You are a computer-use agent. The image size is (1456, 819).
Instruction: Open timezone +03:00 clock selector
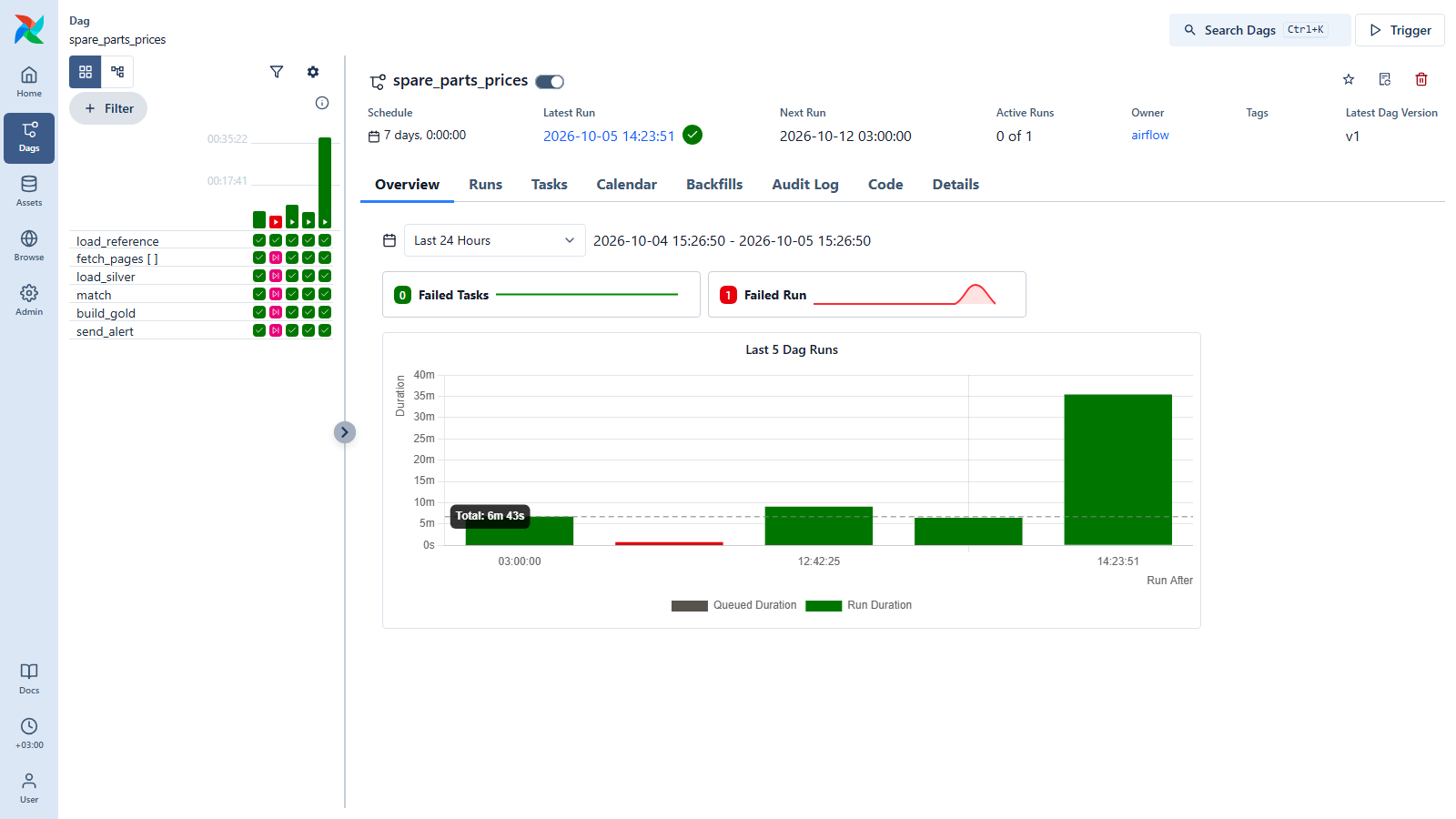29,733
